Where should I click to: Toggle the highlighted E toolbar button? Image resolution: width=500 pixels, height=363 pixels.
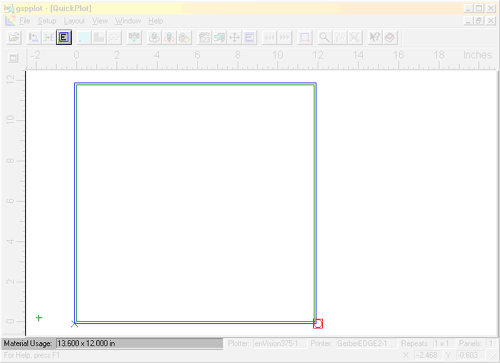point(64,37)
